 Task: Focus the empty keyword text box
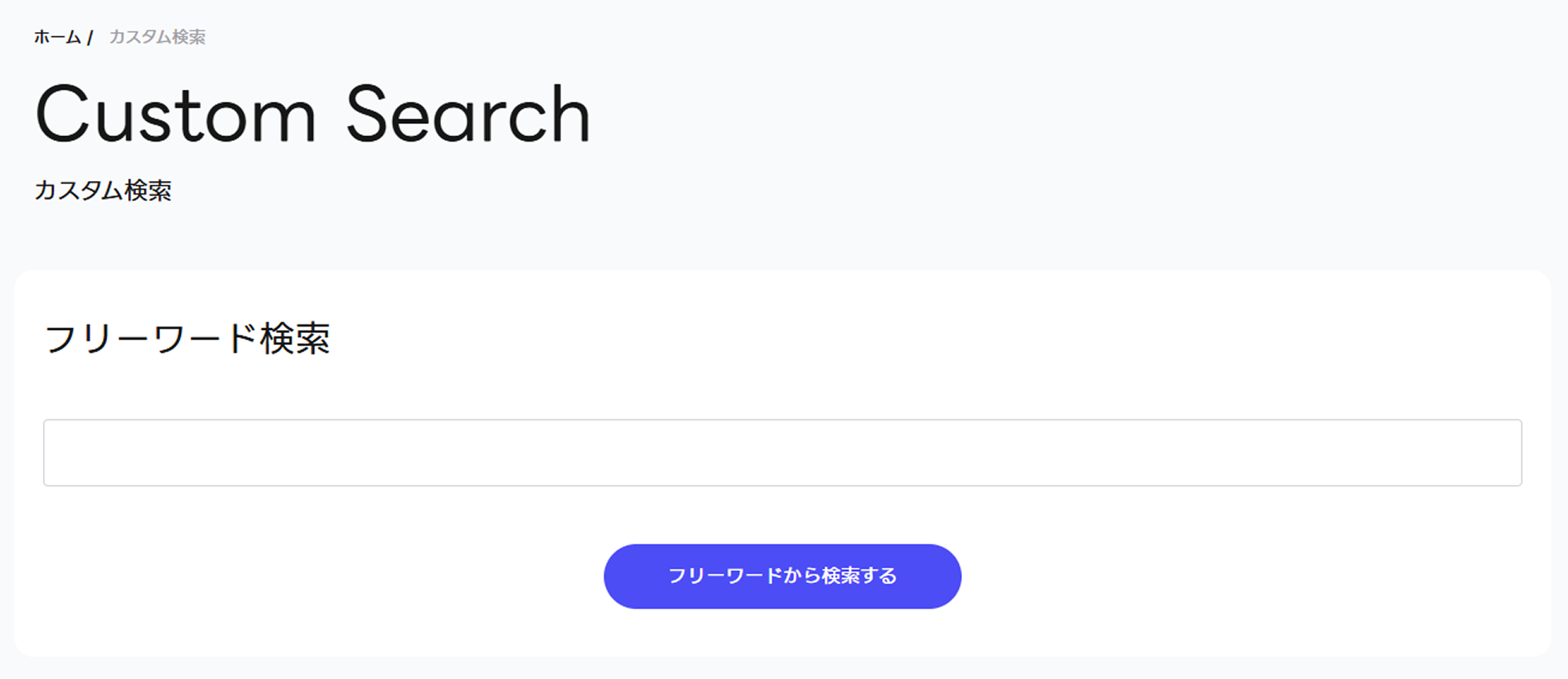point(782,452)
